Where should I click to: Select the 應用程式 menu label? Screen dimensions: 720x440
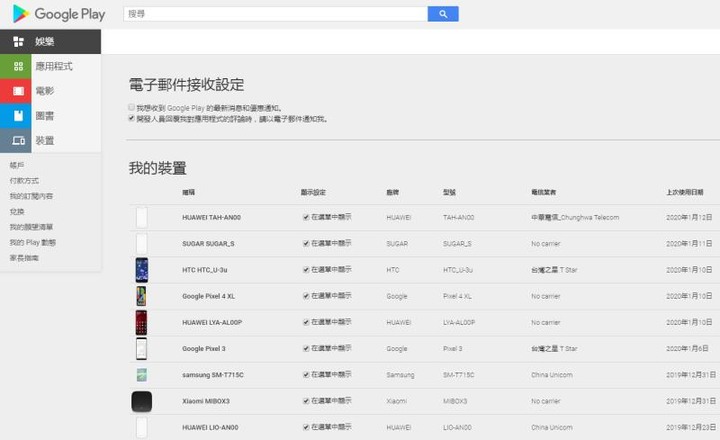tap(54, 66)
